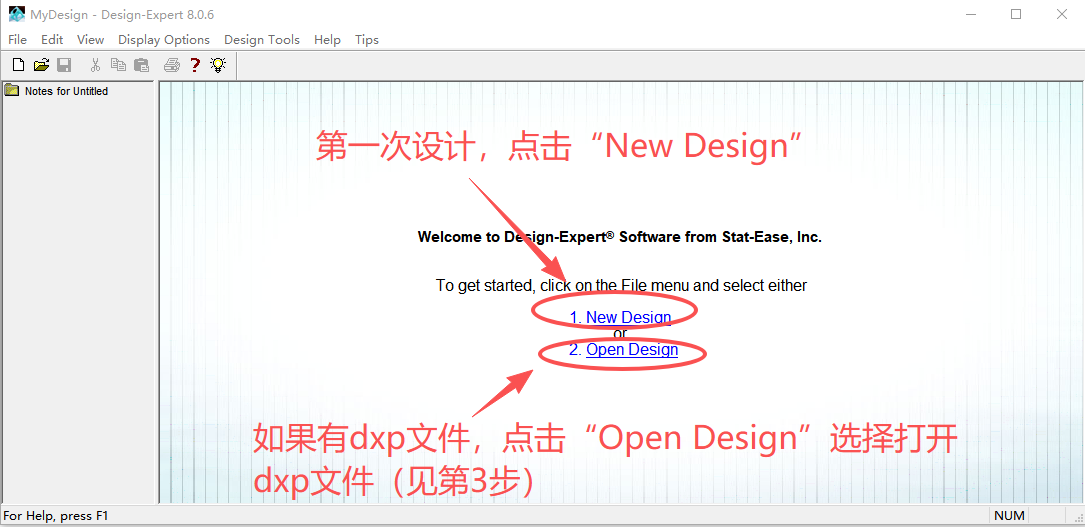Open the Help menu

(327, 40)
